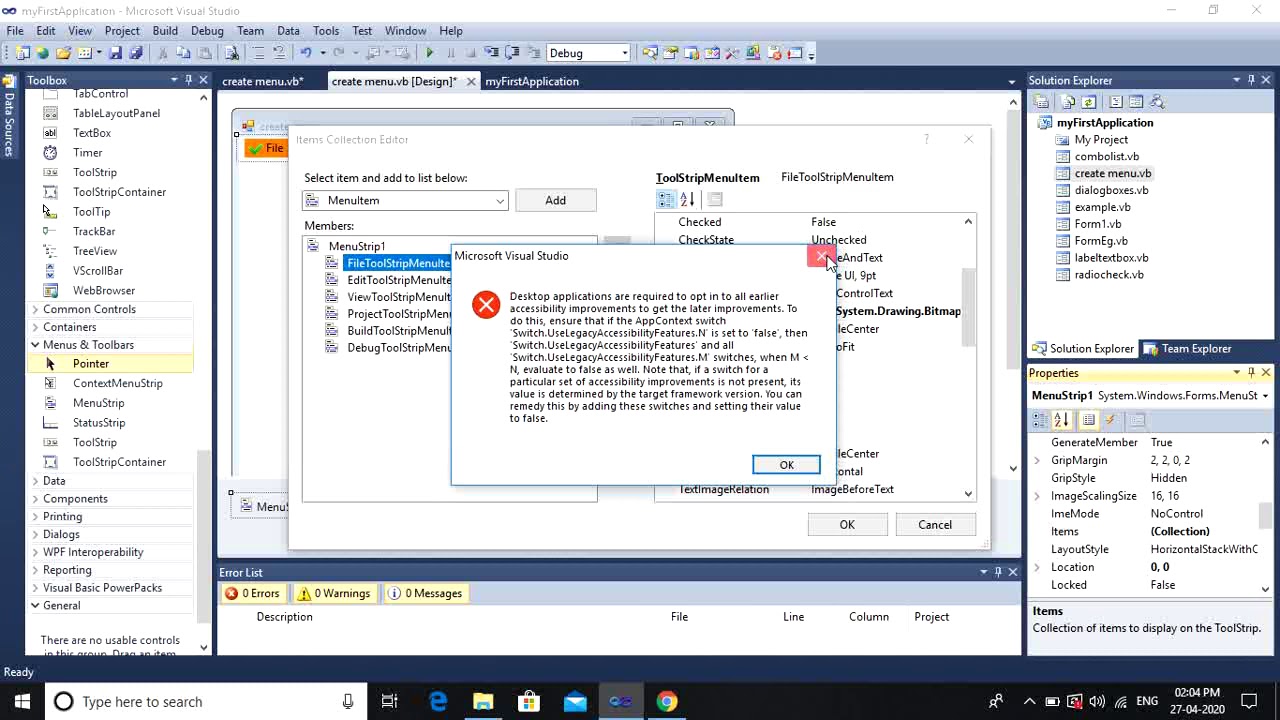Toggle Alphabetical sort in Items Collection Editor

point(687,199)
